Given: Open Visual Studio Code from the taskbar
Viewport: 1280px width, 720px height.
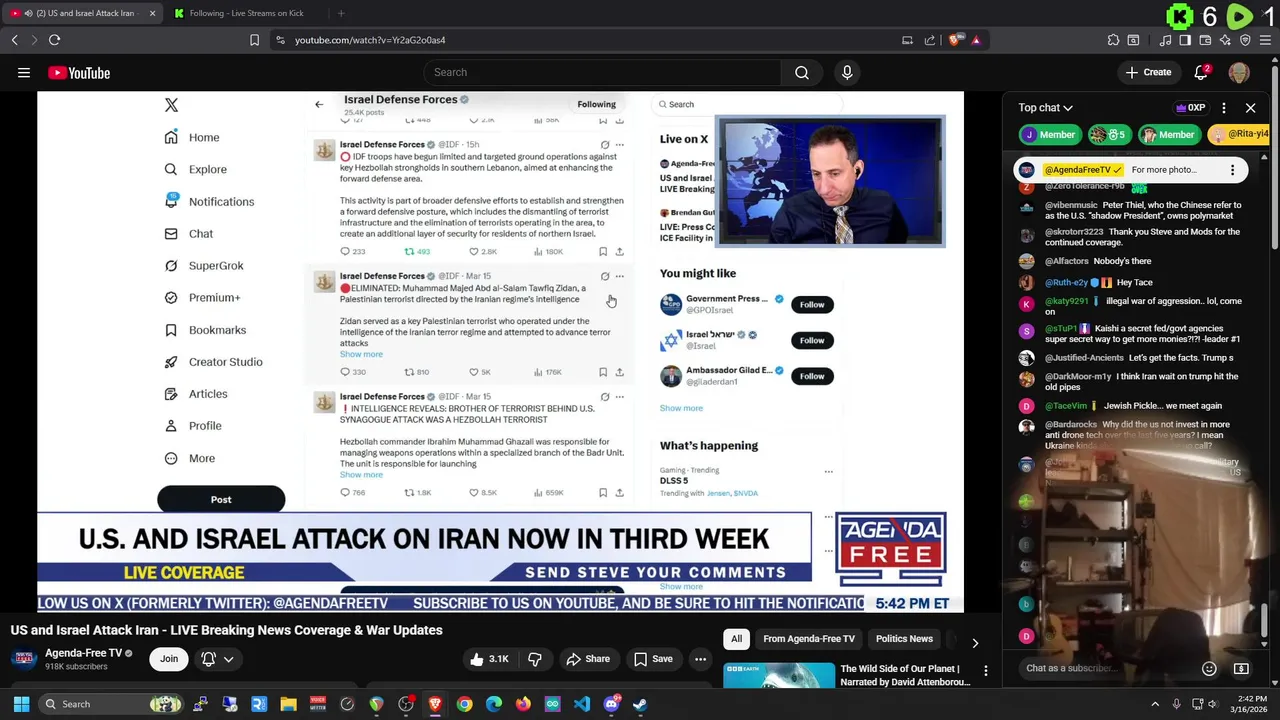Looking at the screenshot, I should (582, 704).
